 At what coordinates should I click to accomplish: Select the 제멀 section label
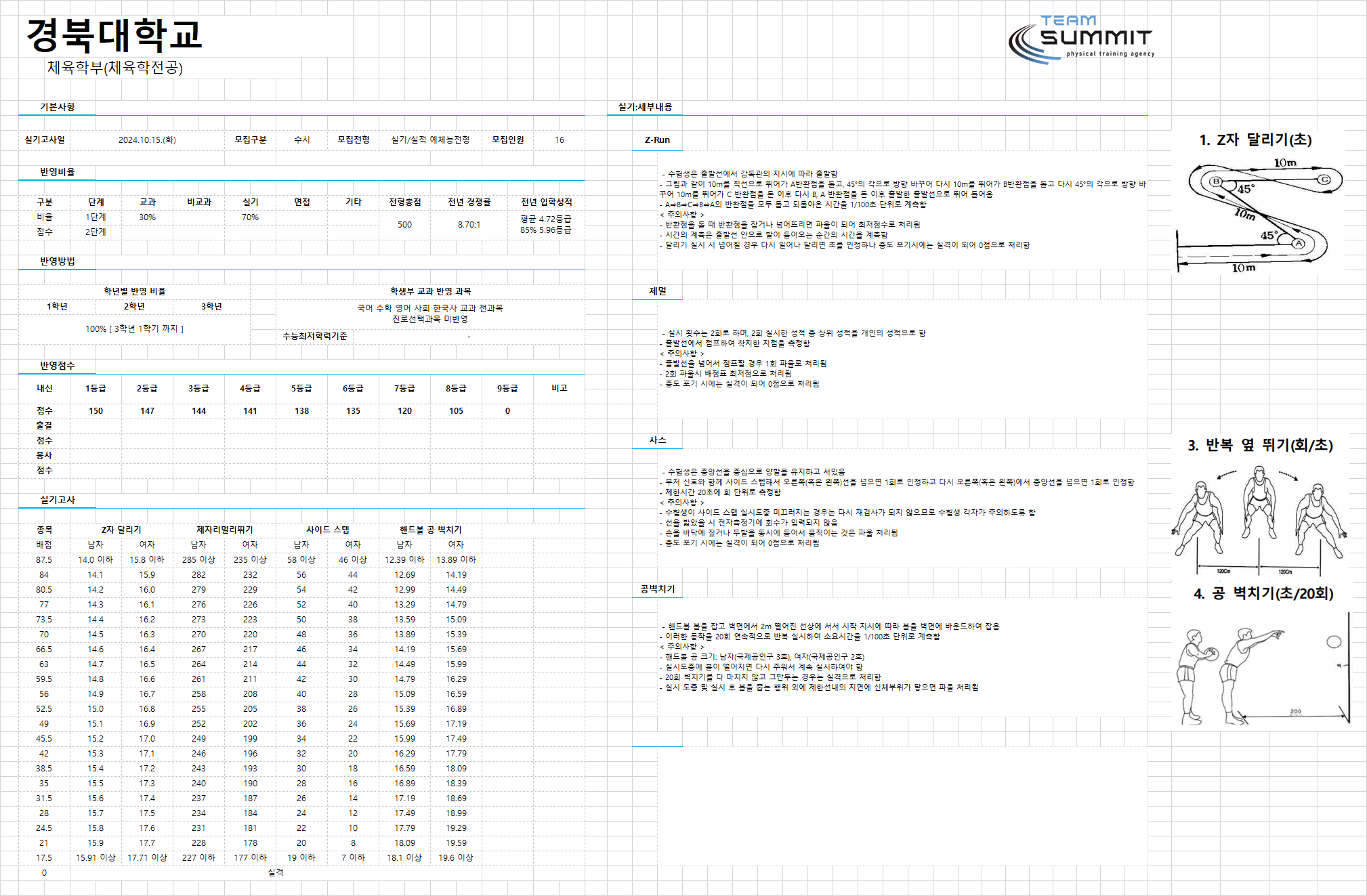pos(658,291)
